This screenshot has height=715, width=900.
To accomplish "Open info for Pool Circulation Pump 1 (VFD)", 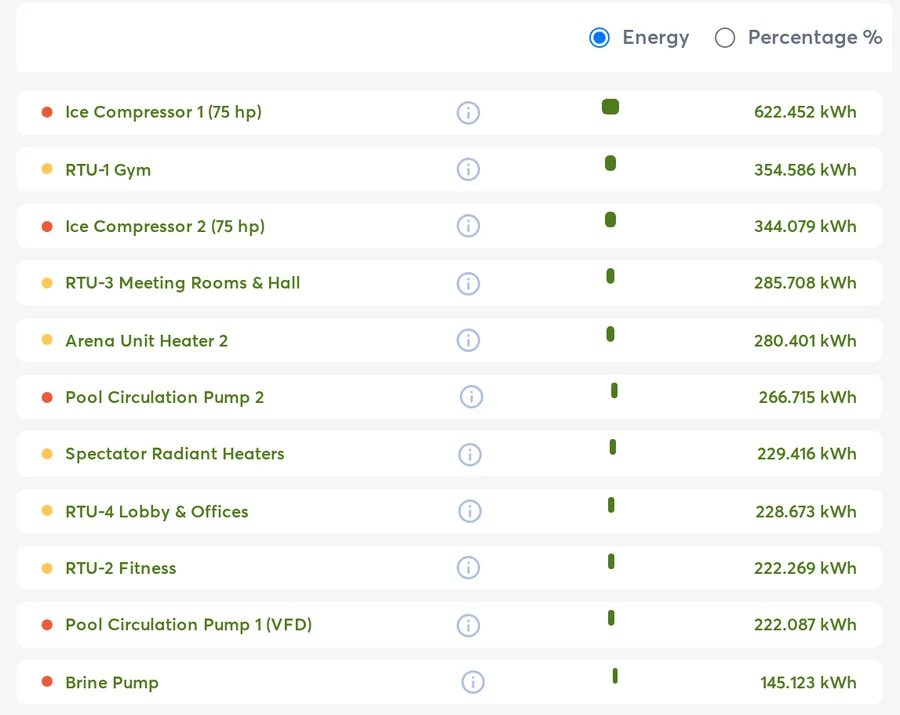I will (x=468, y=625).
